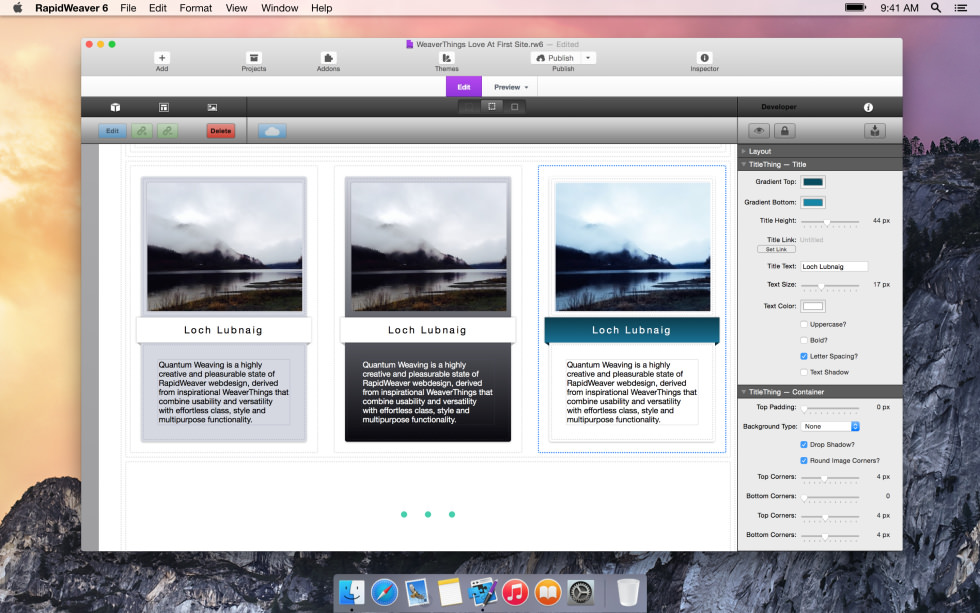The width and height of the screenshot is (980, 613).
Task: Open the Background Type dropdown
Action: tap(831, 426)
